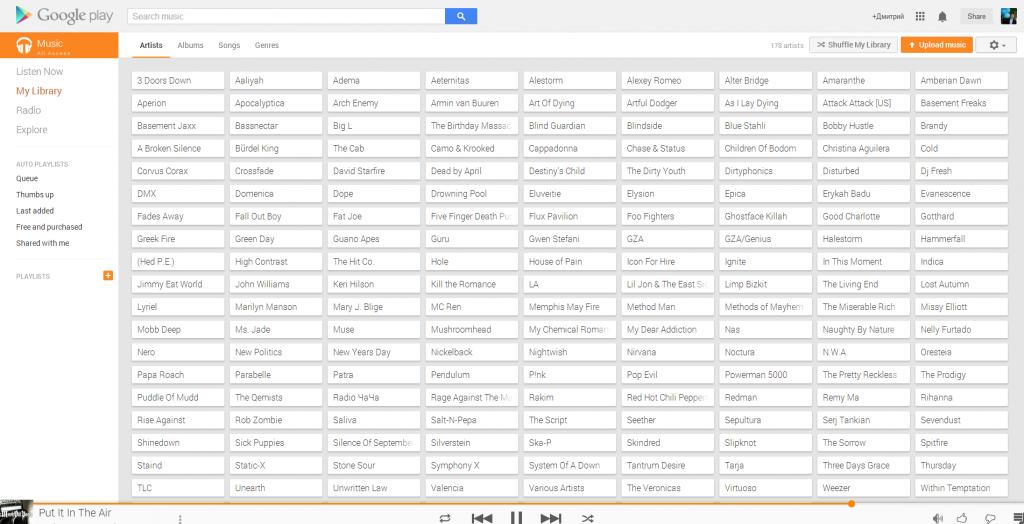The image size is (1024, 524).
Task: Open the Foo Fighters artist card
Action: click(x=667, y=216)
